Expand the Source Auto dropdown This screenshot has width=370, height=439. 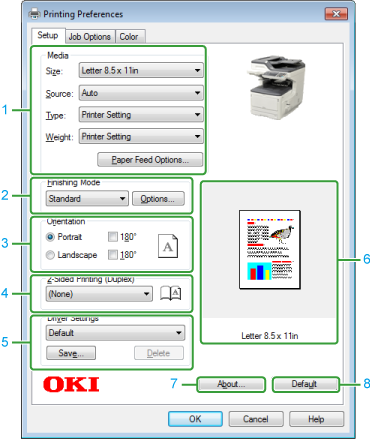[141, 93]
